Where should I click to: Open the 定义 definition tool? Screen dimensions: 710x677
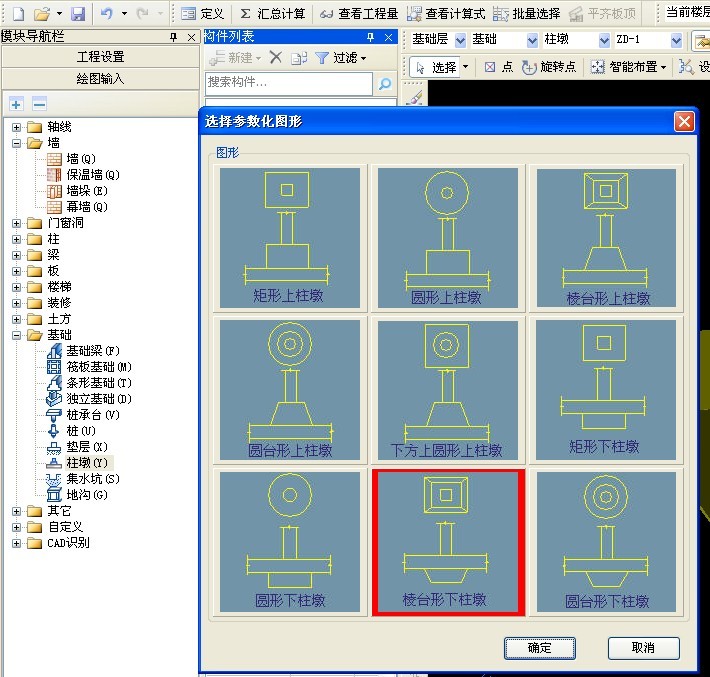pos(202,14)
